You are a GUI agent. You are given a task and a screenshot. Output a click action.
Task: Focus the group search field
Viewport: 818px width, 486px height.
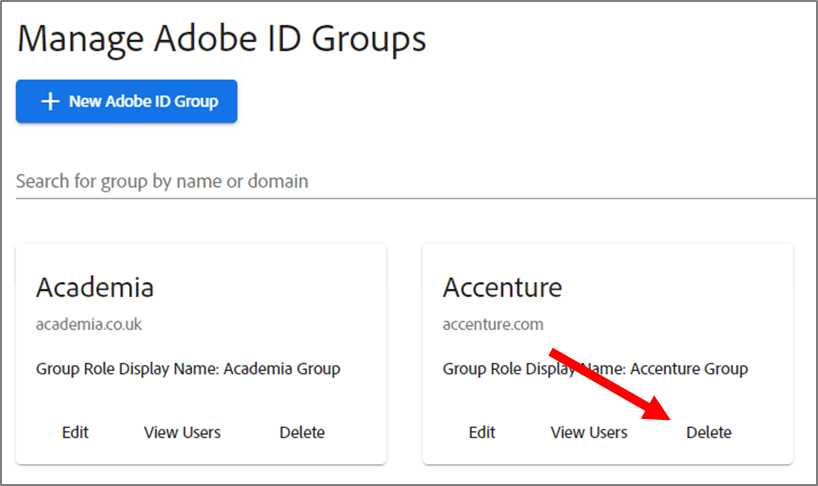(415, 181)
